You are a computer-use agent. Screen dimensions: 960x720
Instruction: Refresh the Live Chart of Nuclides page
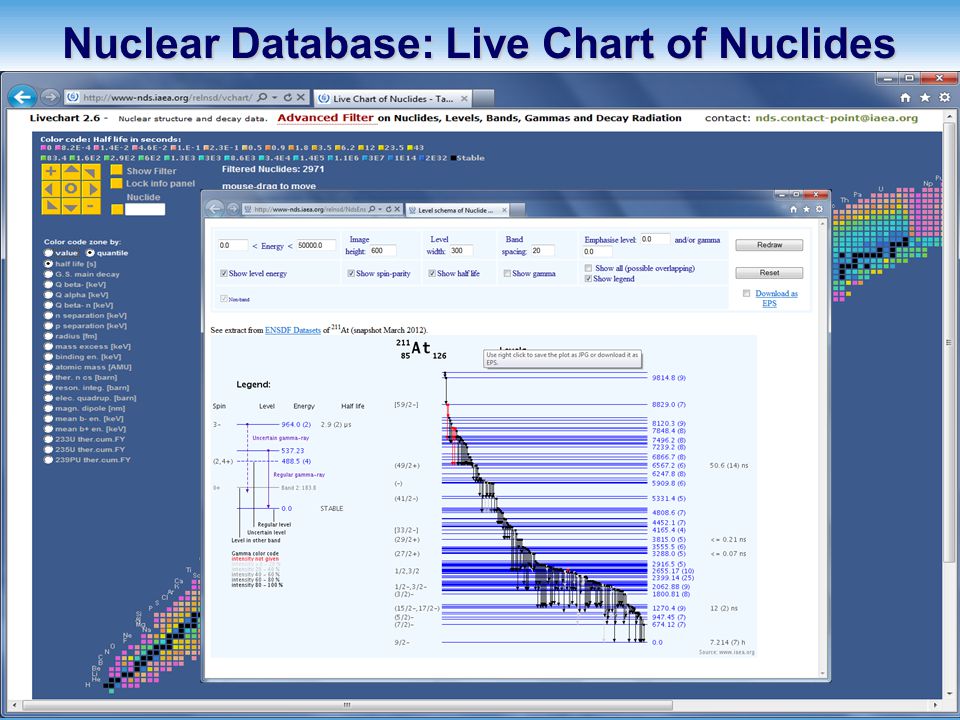pyautogui.click(x=288, y=97)
